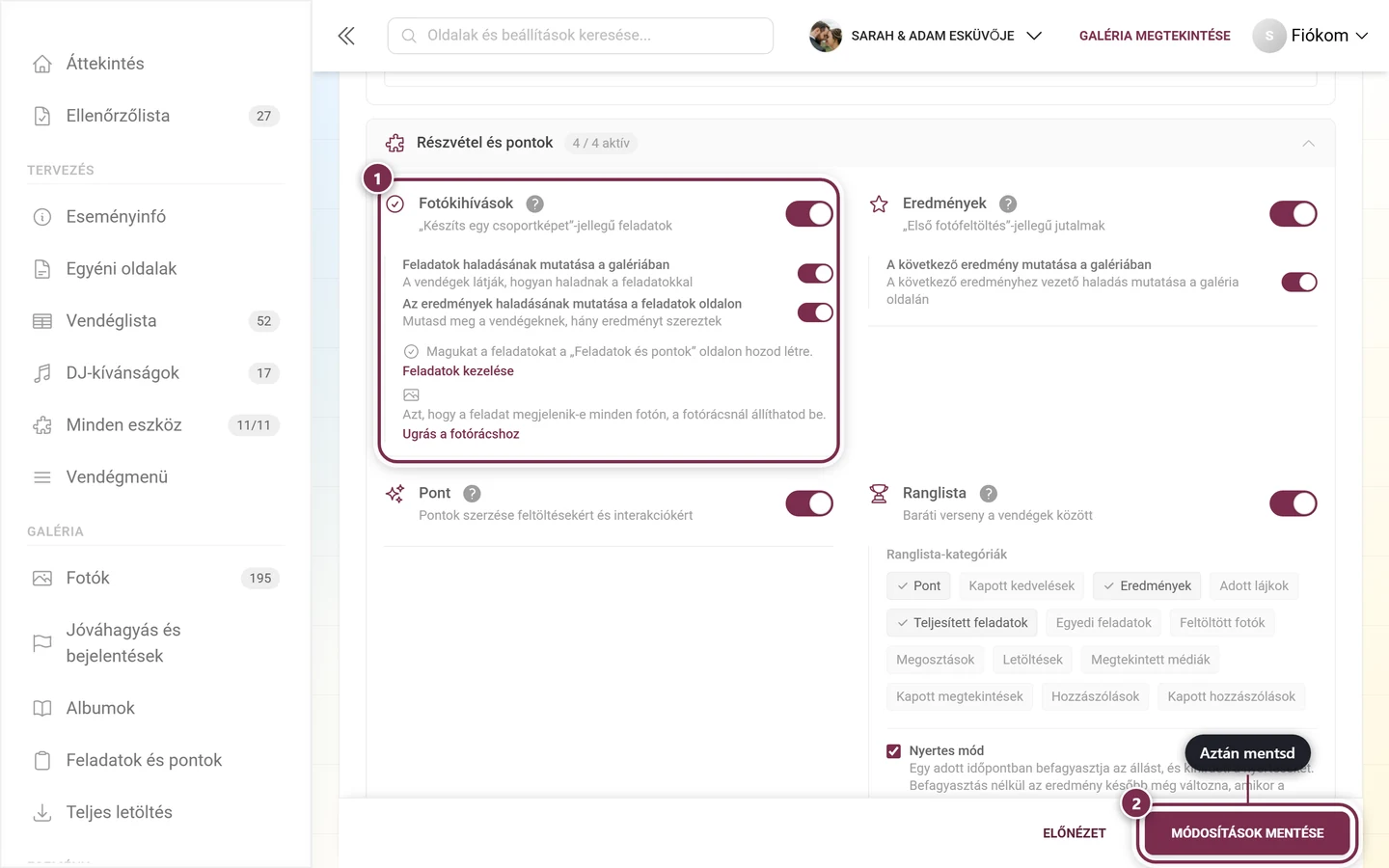Toggle Feladatok haladásának mutatása a galériában switch
Image resolution: width=1389 pixels, height=868 pixels.
[x=815, y=274]
